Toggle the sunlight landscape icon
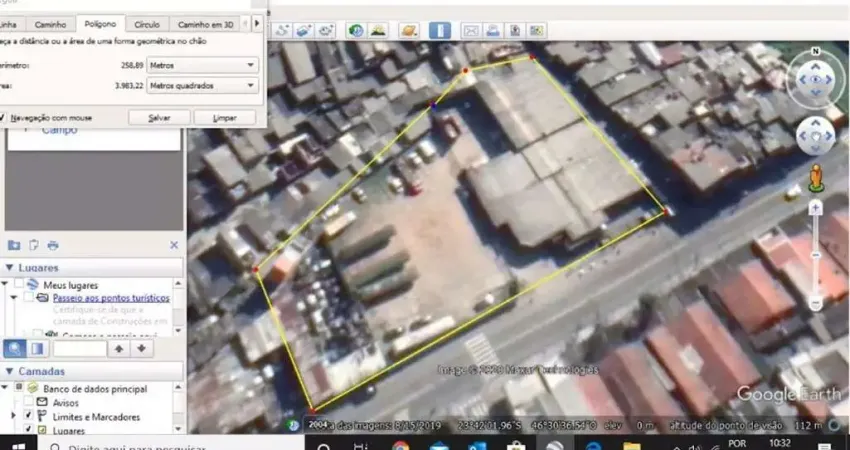 pos(378,30)
